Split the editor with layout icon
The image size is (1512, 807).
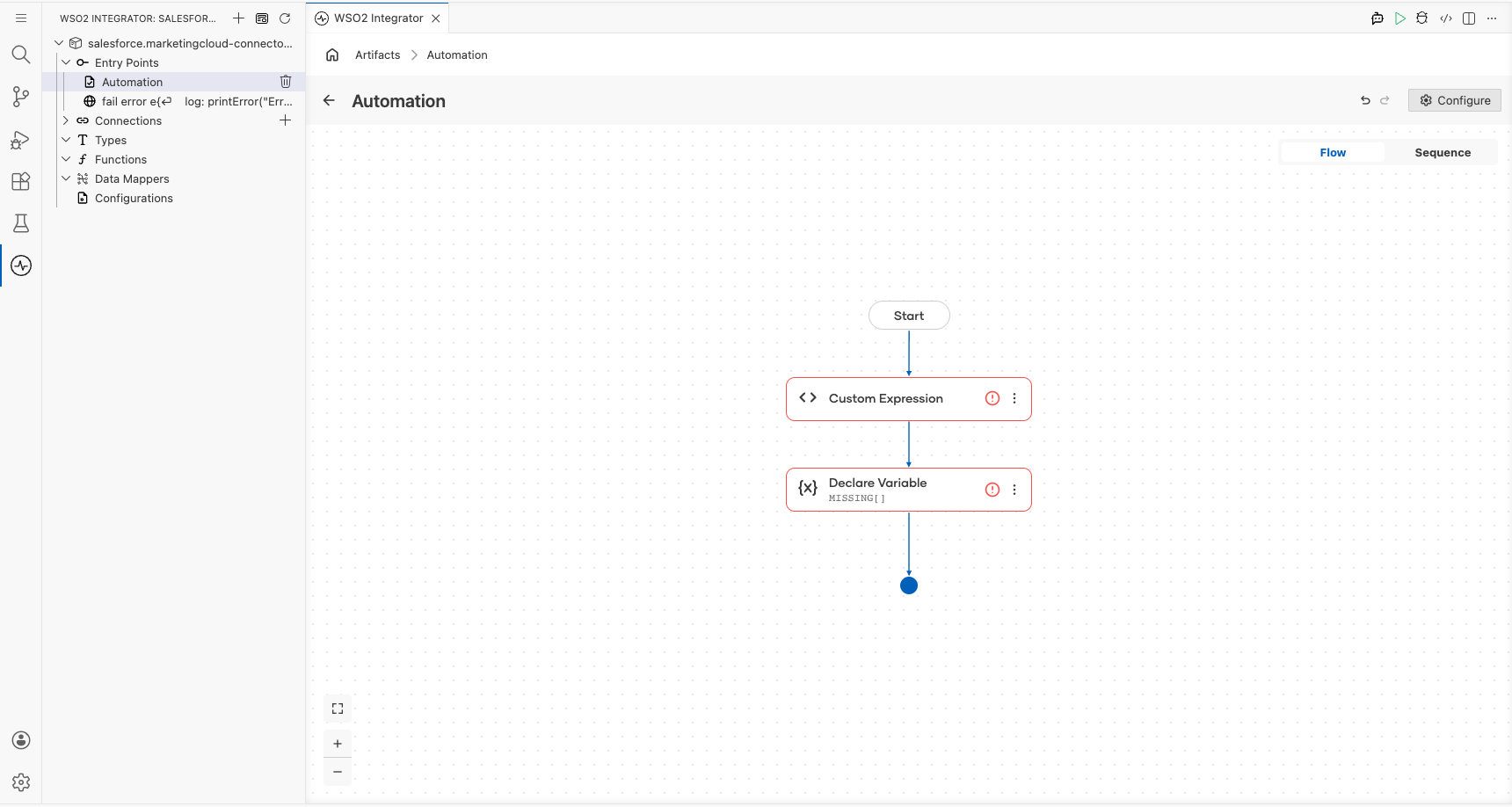(x=1469, y=18)
